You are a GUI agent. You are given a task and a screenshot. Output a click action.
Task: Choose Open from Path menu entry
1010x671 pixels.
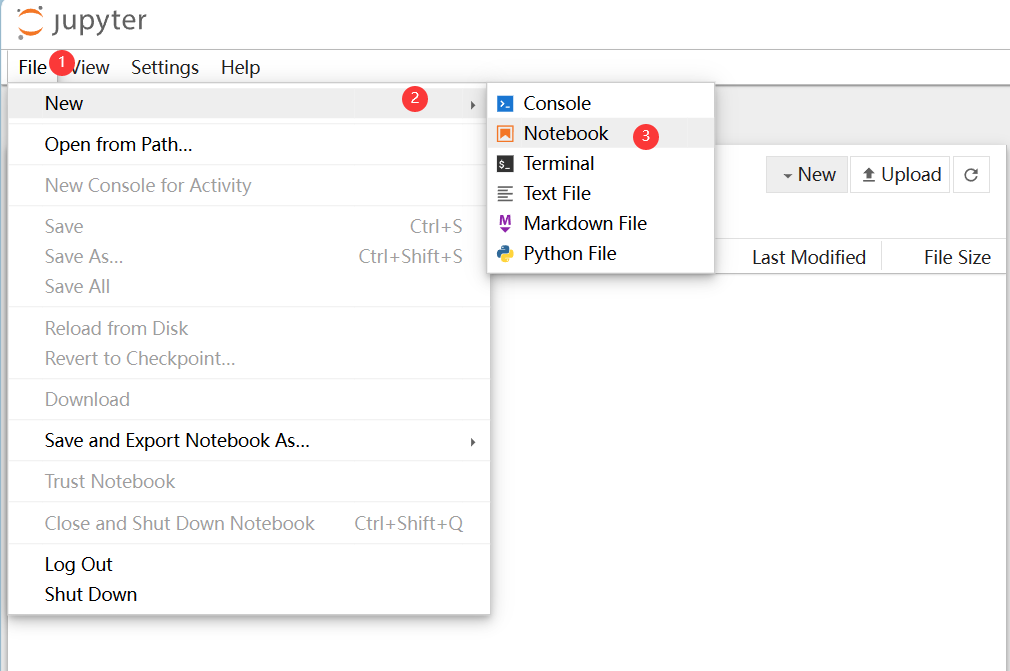[119, 144]
